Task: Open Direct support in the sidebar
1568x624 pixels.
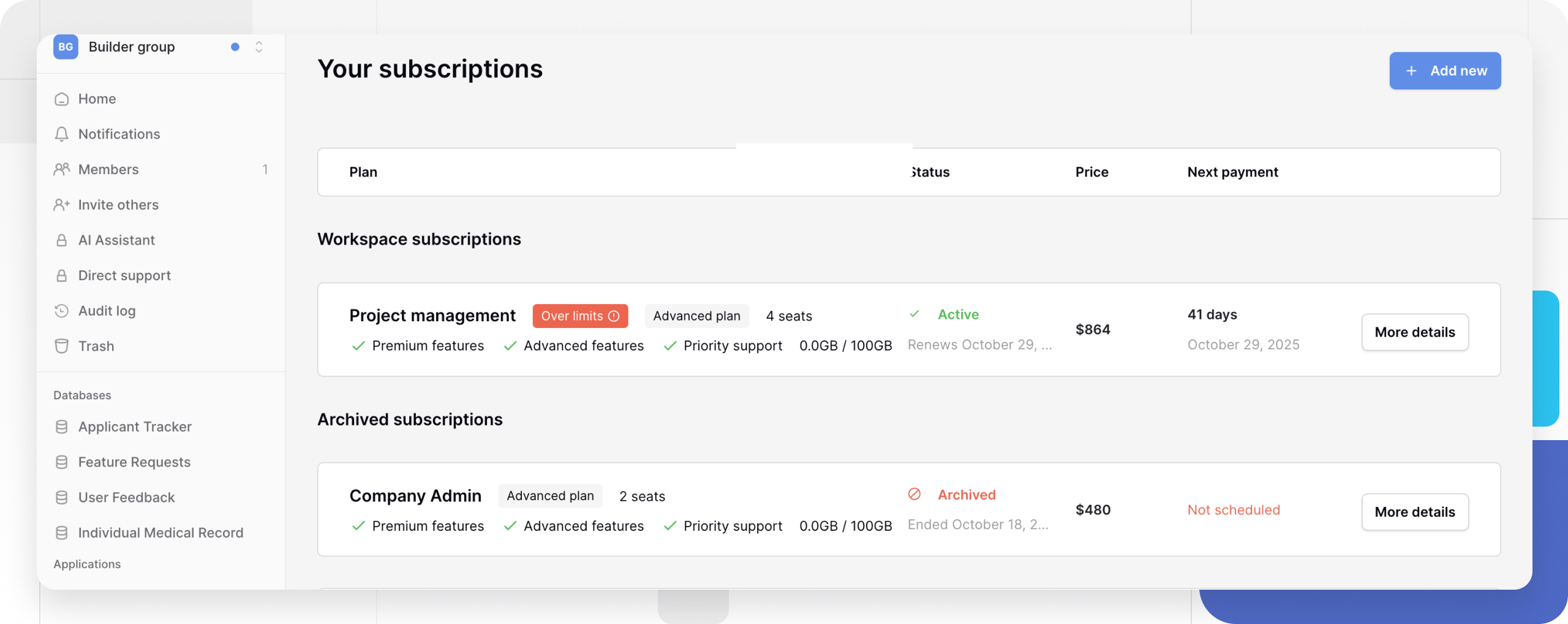Action: [x=124, y=276]
